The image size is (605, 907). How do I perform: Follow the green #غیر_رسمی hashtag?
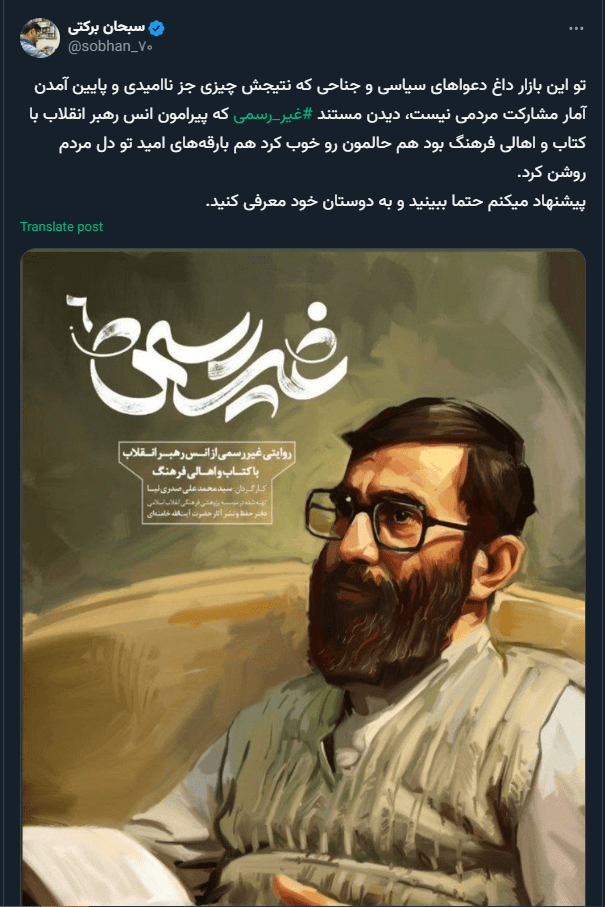[273, 115]
